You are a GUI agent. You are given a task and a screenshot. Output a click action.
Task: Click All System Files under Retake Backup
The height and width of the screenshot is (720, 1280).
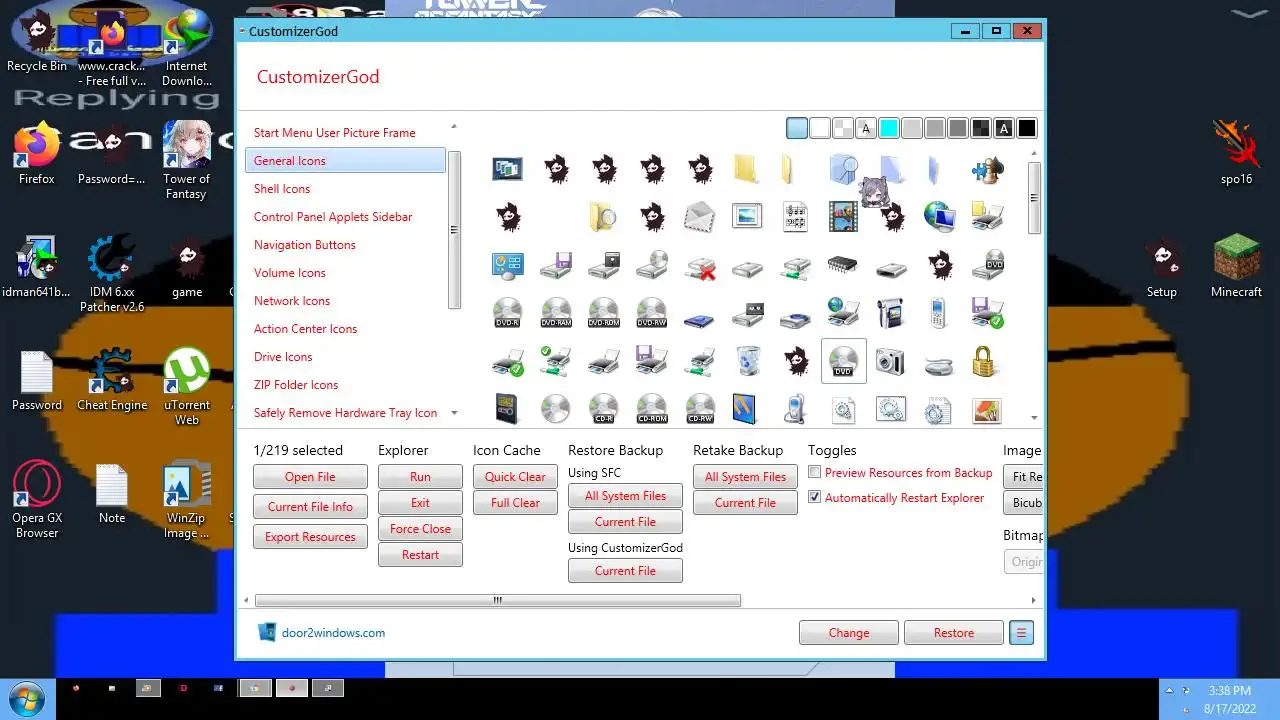(745, 477)
